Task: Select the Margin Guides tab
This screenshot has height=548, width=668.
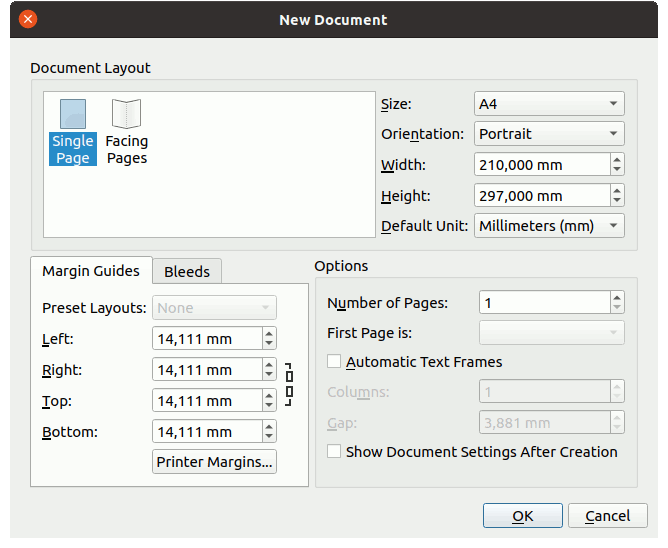Action: click(91, 271)
